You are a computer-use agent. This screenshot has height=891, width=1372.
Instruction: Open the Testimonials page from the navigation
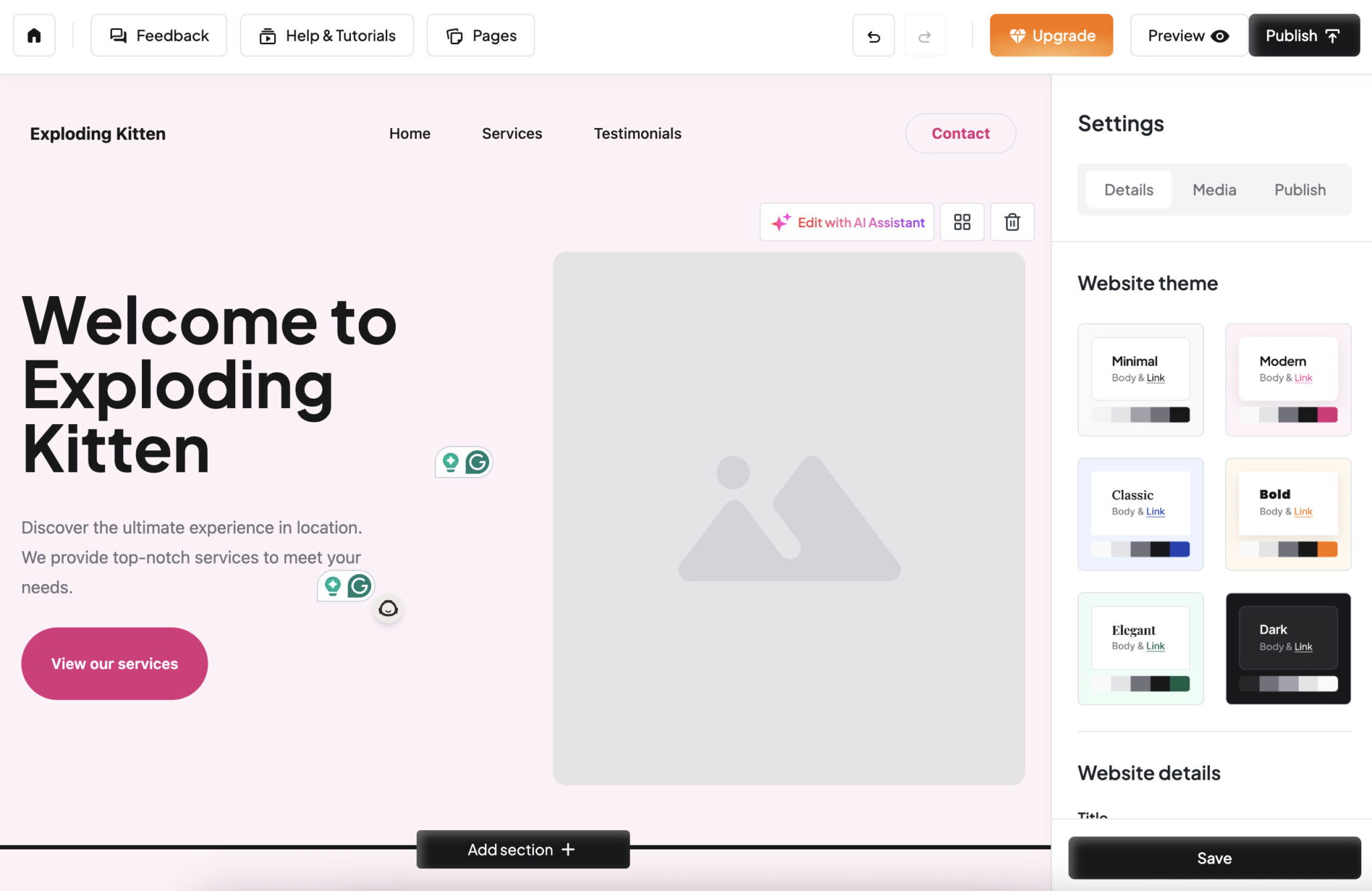coord(637,133)
